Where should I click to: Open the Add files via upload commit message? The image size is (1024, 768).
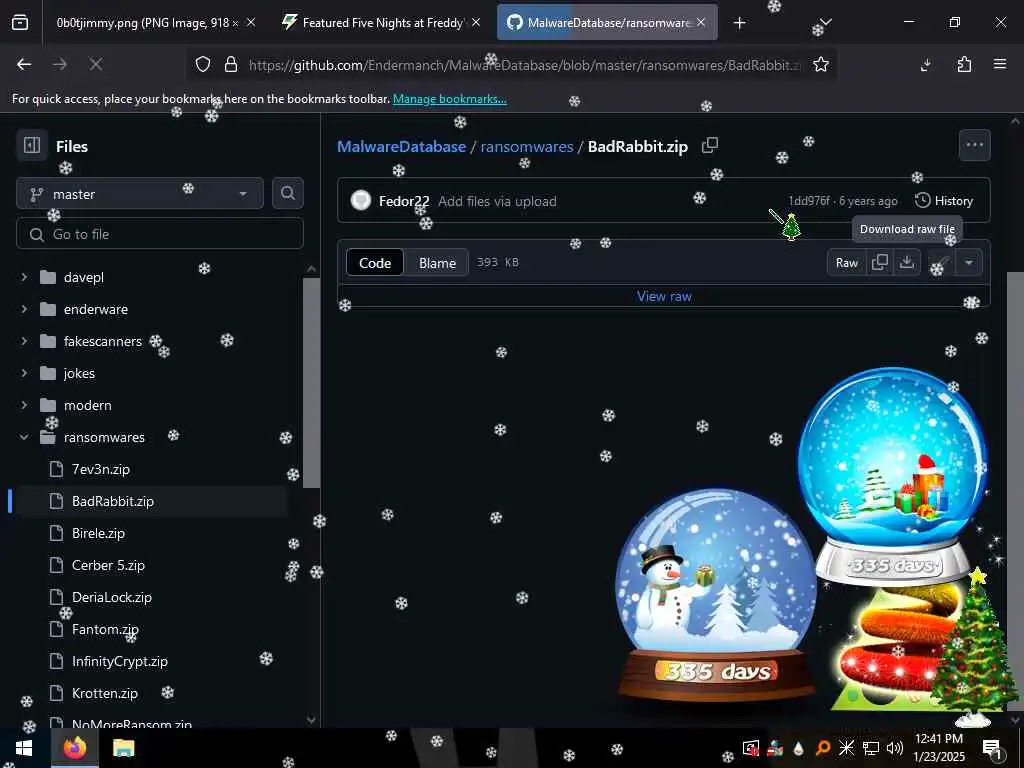click(x=497, y=201)
